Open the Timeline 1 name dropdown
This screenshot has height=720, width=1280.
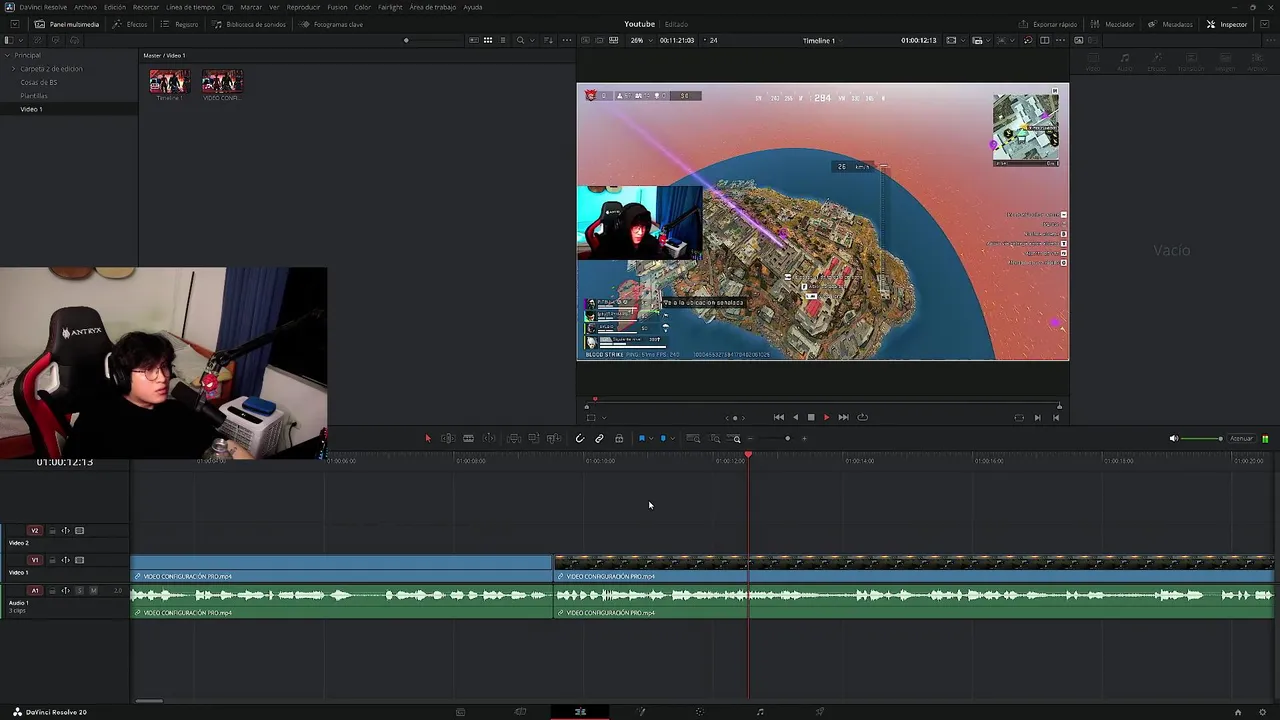pos(822,40)
